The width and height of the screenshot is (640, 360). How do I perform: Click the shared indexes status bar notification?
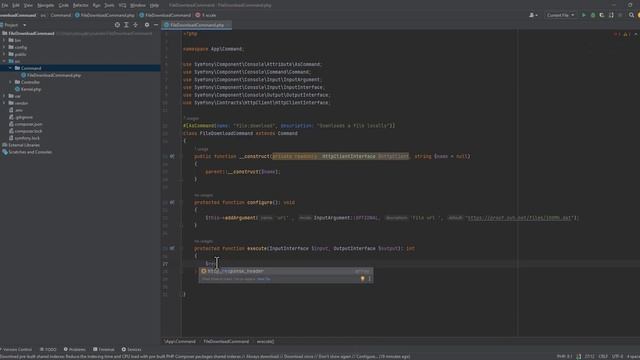point(205,357)
